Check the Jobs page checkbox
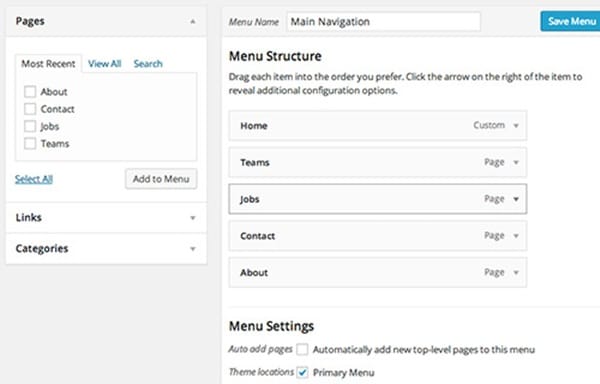Viewport: 600px width, 384px height. [30, 126]
